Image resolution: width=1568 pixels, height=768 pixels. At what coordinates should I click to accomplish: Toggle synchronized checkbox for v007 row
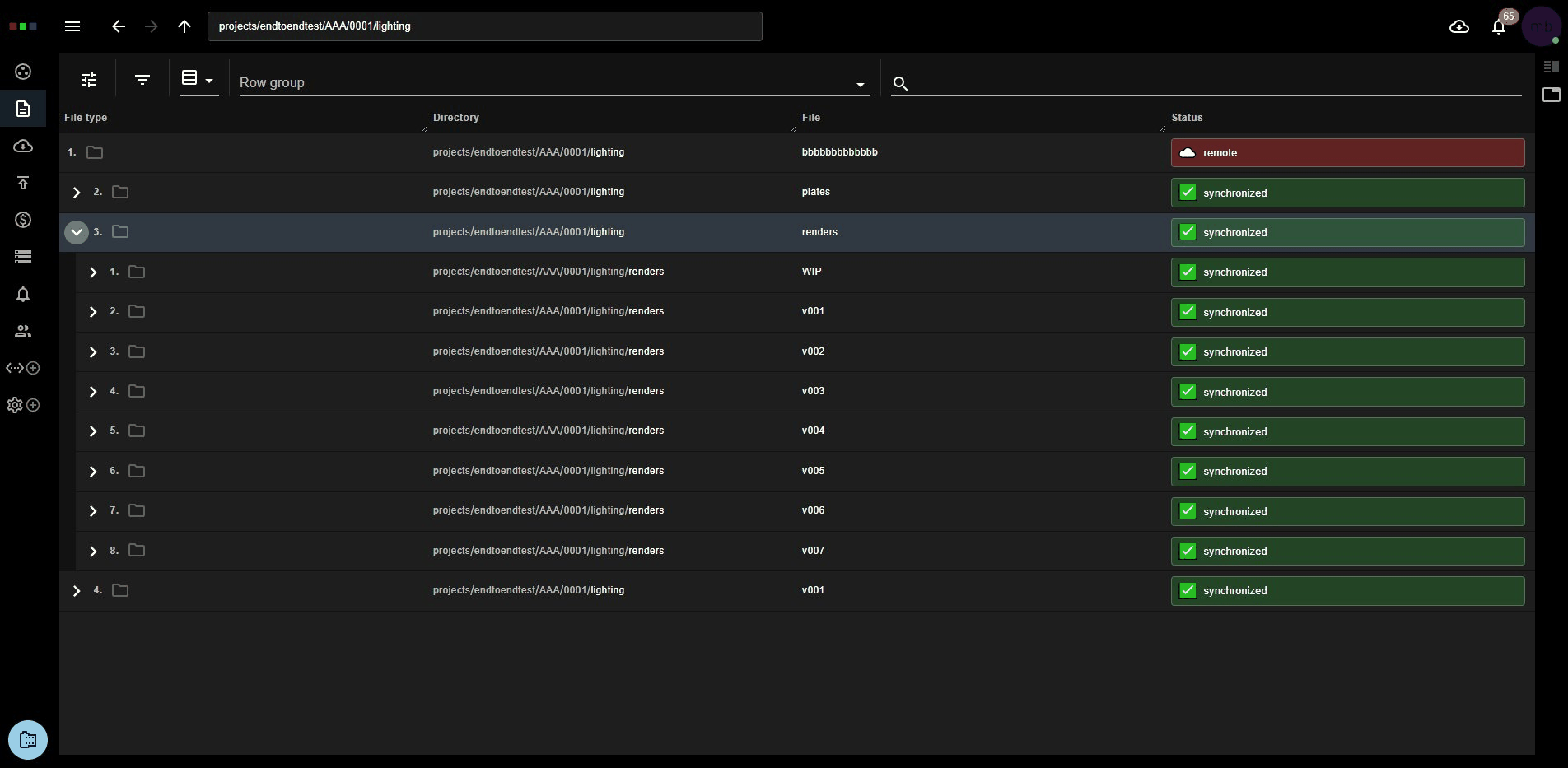[x=1188, y=551]
